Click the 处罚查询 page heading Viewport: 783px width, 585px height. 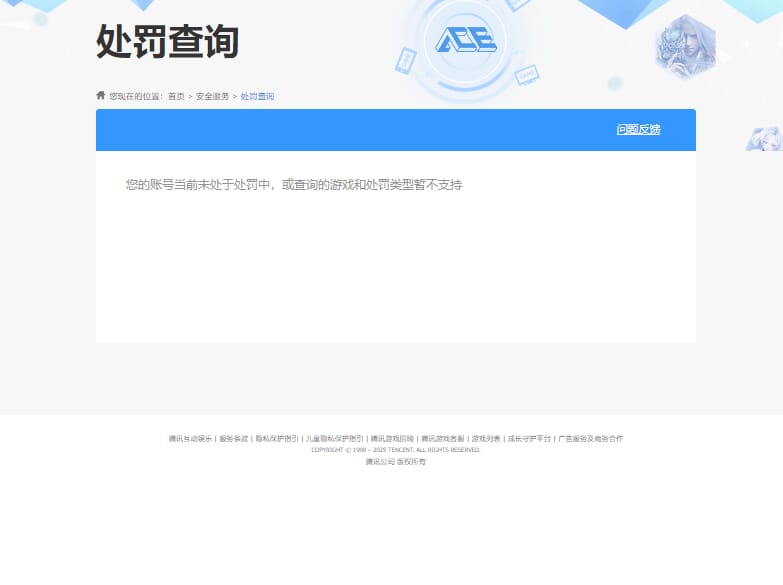167,41
